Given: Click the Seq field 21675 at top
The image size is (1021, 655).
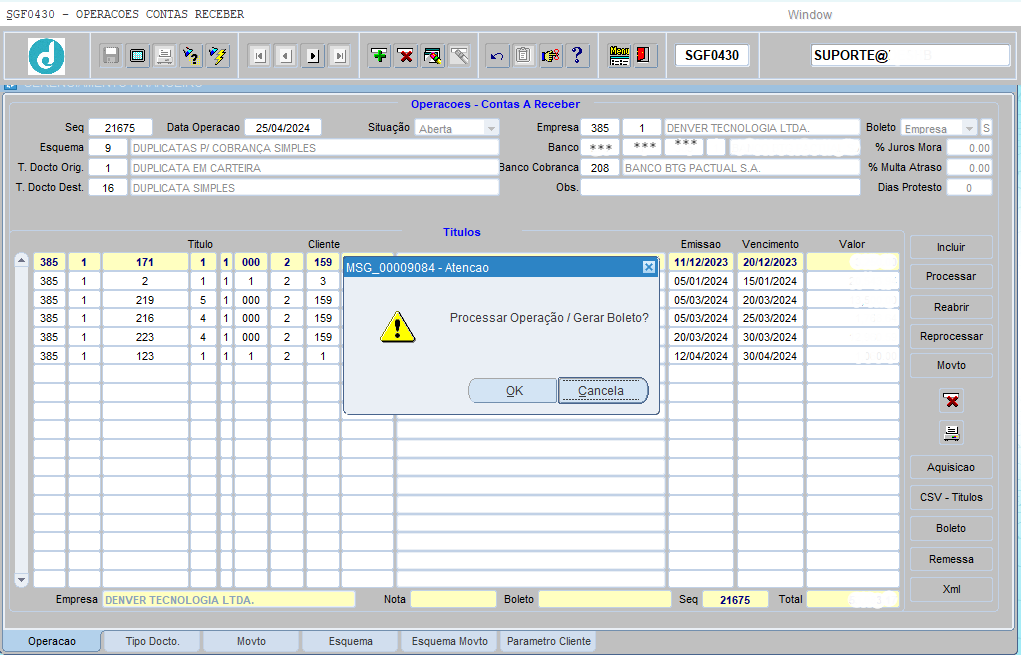Looking at the screenshot, I should 120,128.
